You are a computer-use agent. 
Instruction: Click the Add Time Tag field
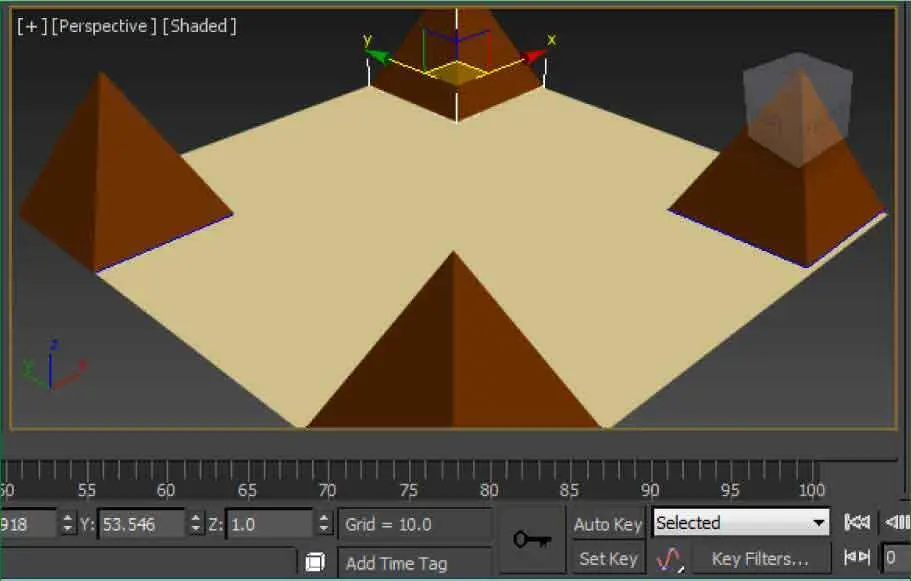[x=414, y=563]
